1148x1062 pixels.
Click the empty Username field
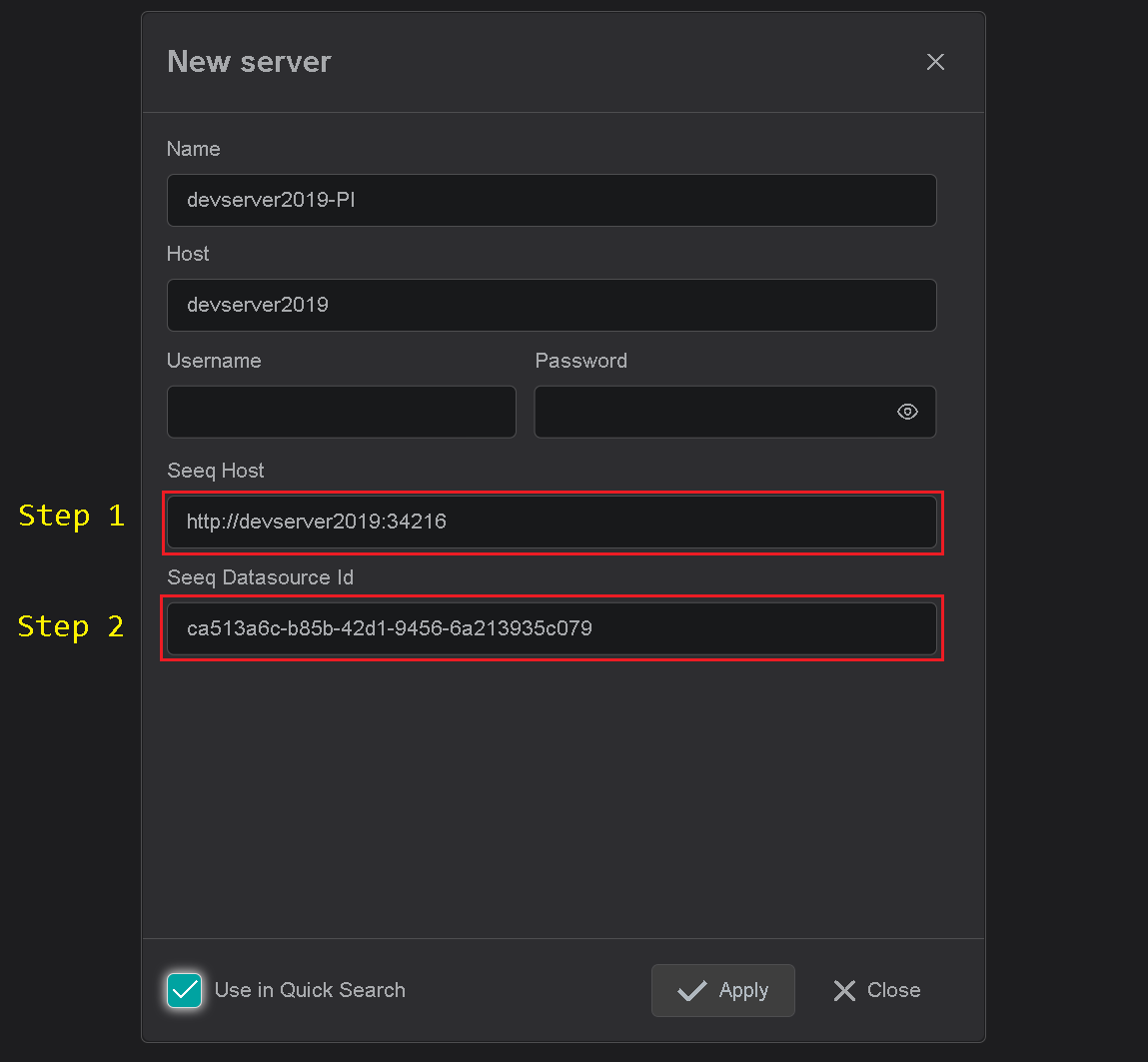(x=341, y=412)
